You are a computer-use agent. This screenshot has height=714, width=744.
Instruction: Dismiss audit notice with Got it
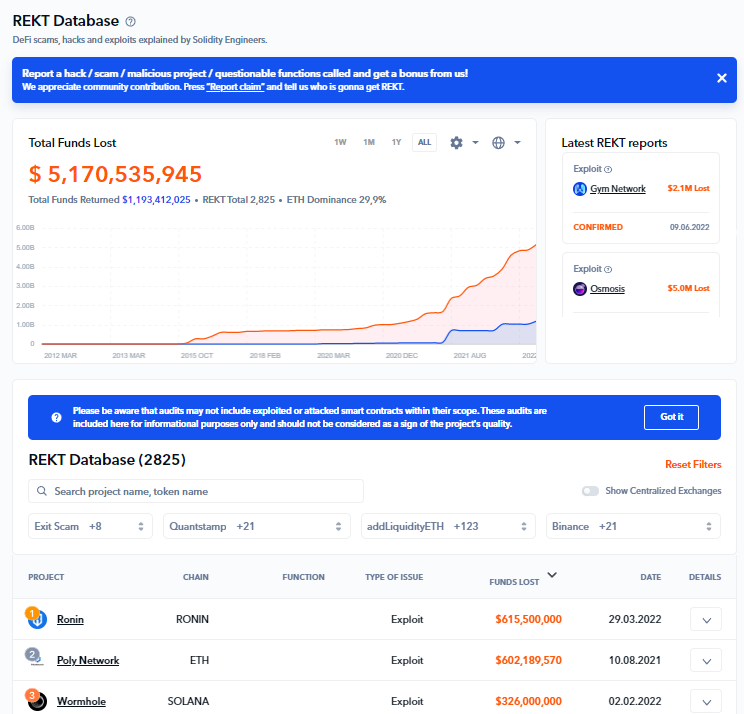tap(671, 417)
